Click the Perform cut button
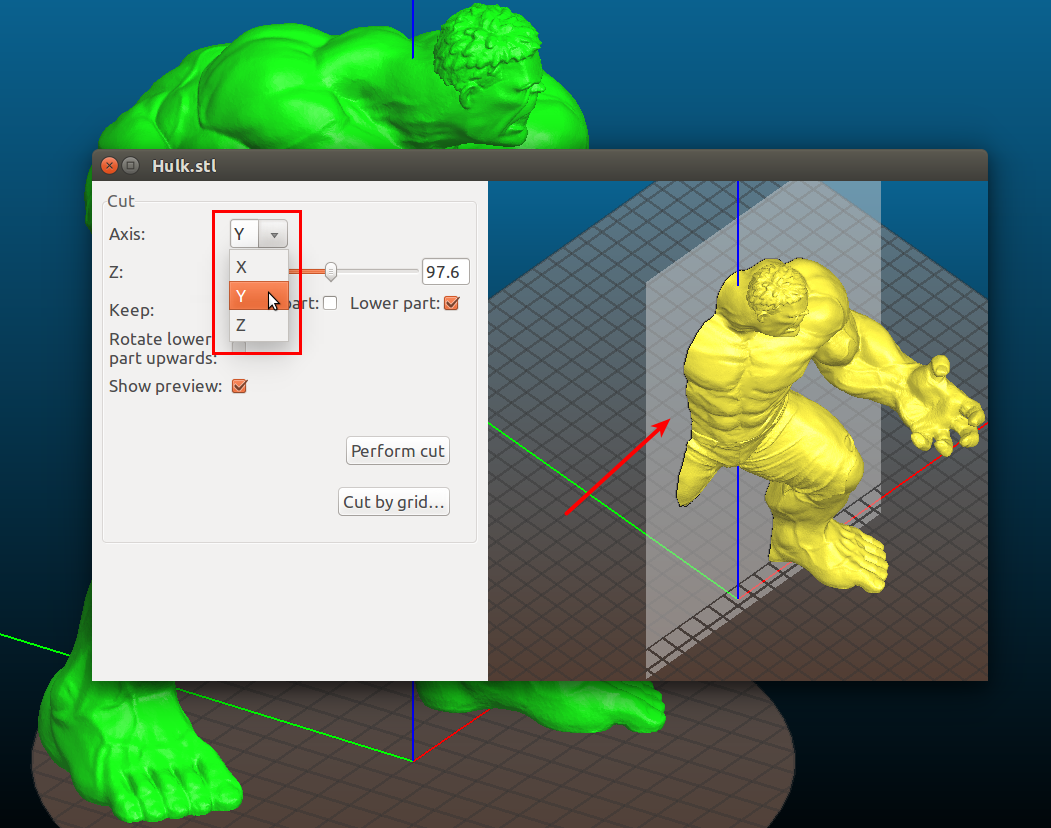This screenshot has width=1051, height=828. coord(397,451)
